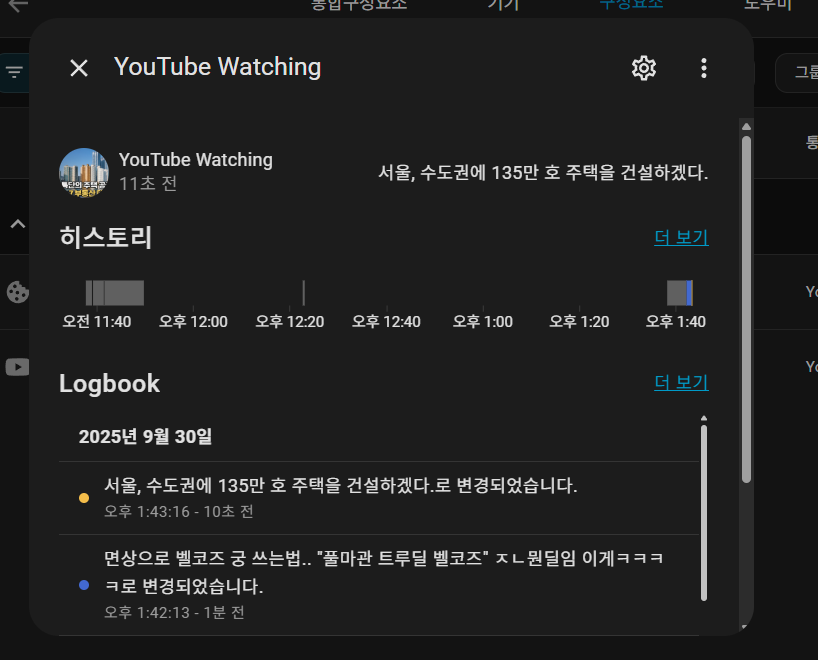Click the yellow dot on 오후 1:43:16 entry
This screenshot has width=818, height=660.
click(83, 498)
